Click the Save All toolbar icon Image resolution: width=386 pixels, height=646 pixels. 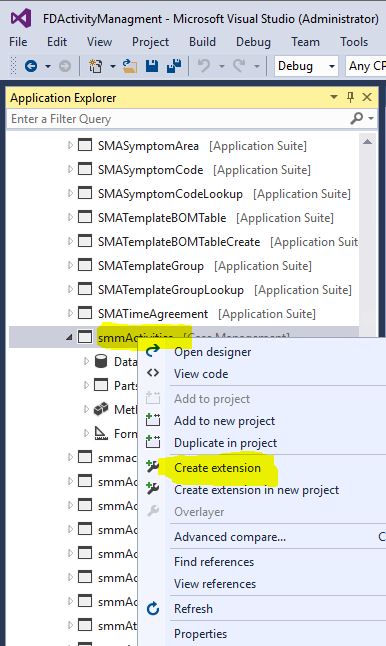tap(174, 66)
